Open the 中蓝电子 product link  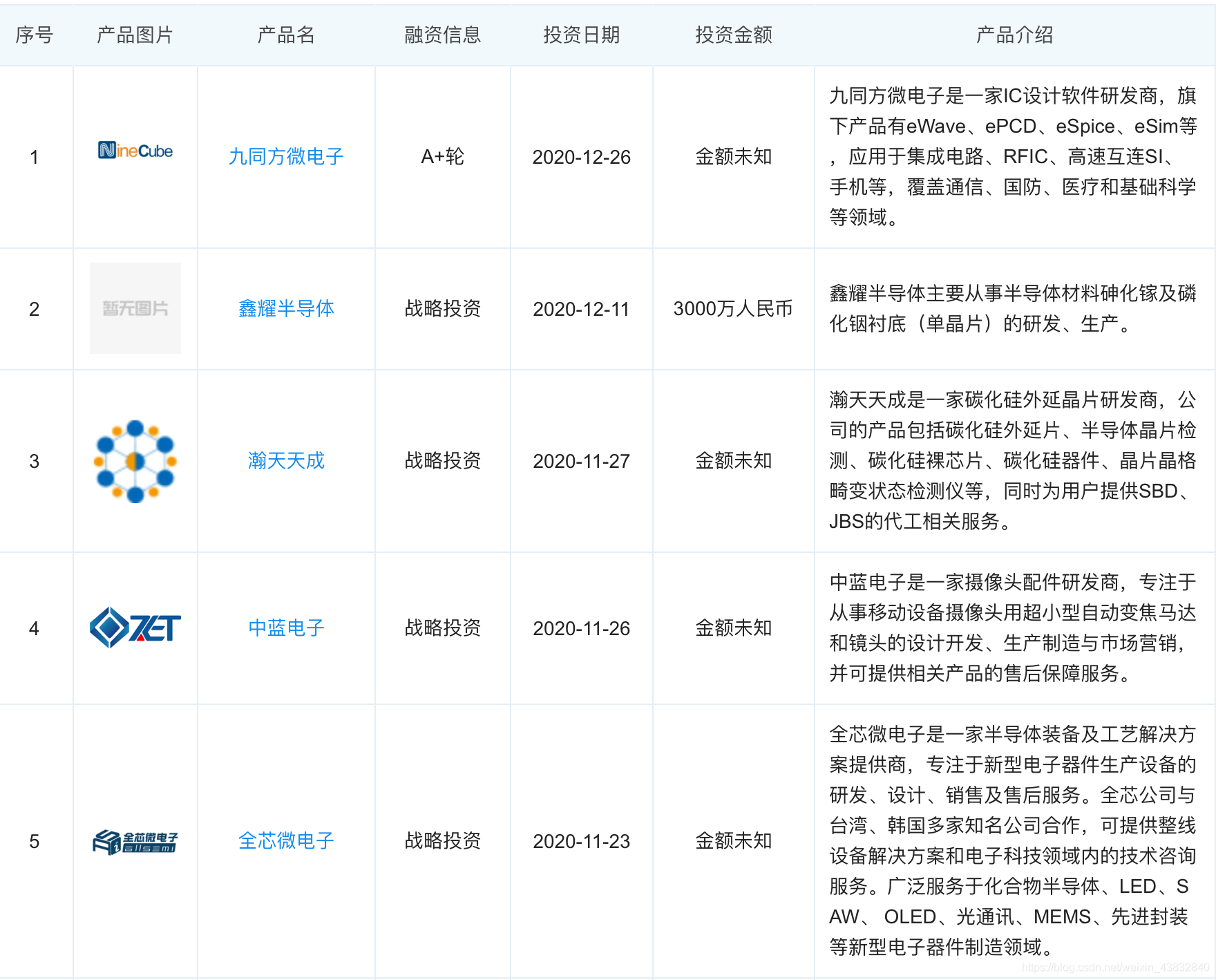[286, 628]
